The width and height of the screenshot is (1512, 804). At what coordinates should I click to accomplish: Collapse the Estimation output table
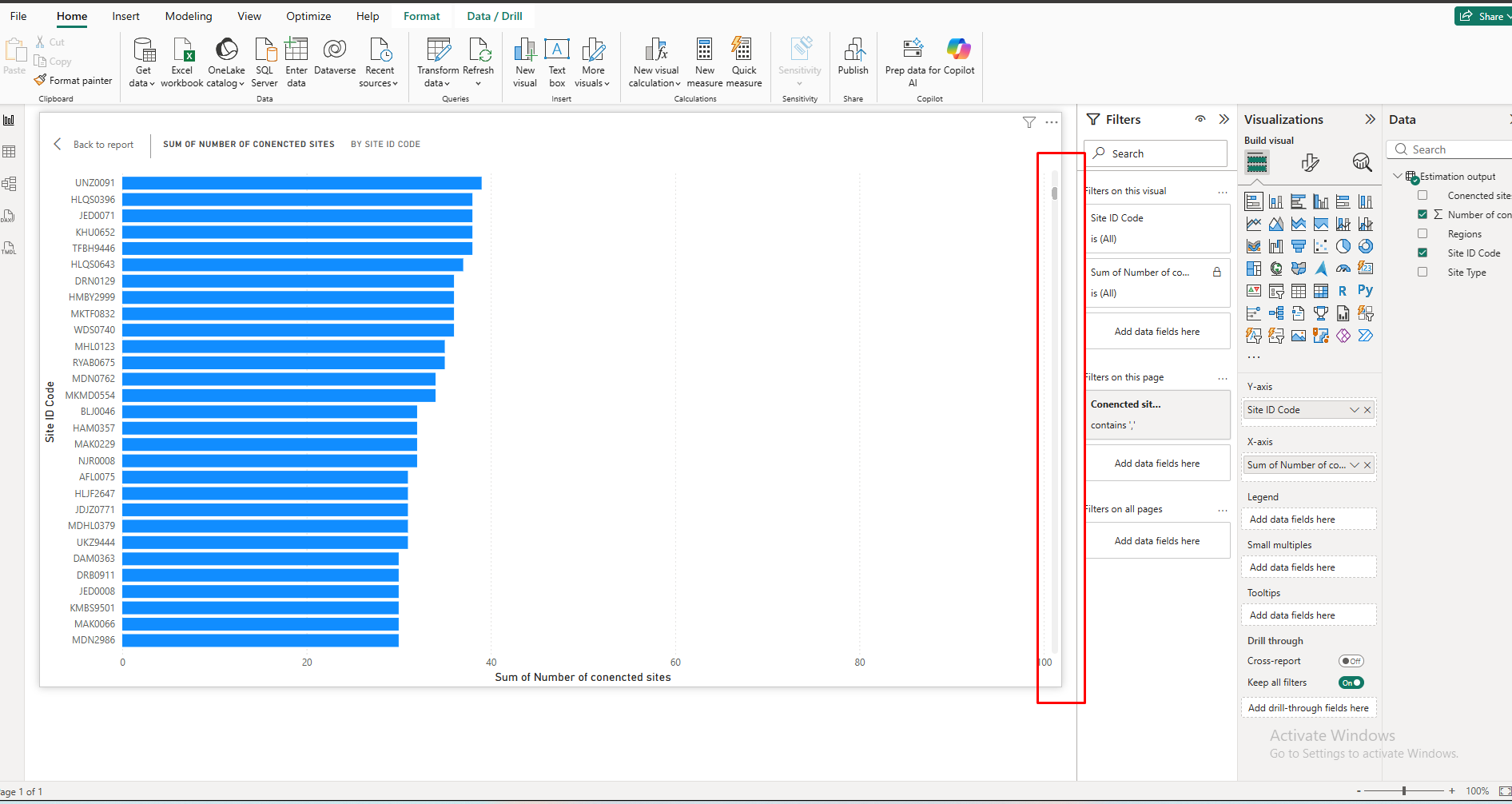pyautogui.click(x=1398, y=177)
